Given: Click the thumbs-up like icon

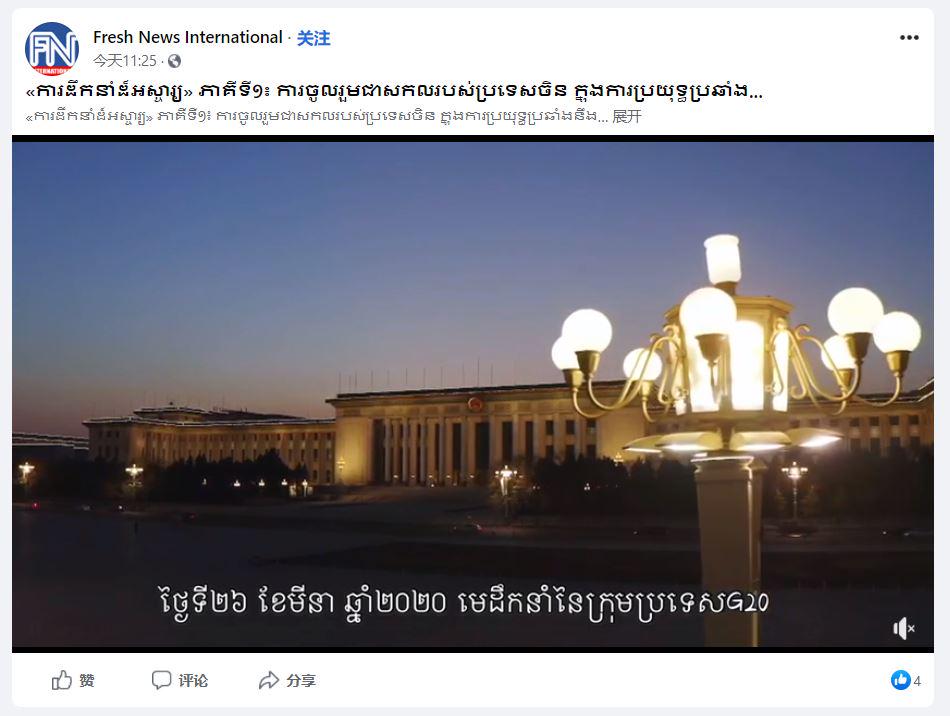Looking at the screenshot, I should pyautogui.click(x=62, y=680).
